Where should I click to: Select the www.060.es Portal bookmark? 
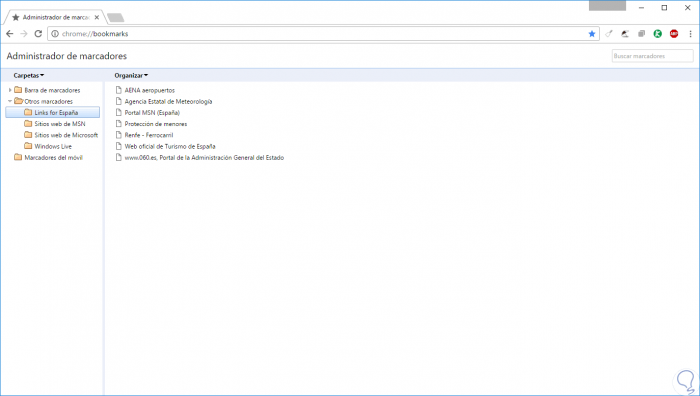click(204, 157)
